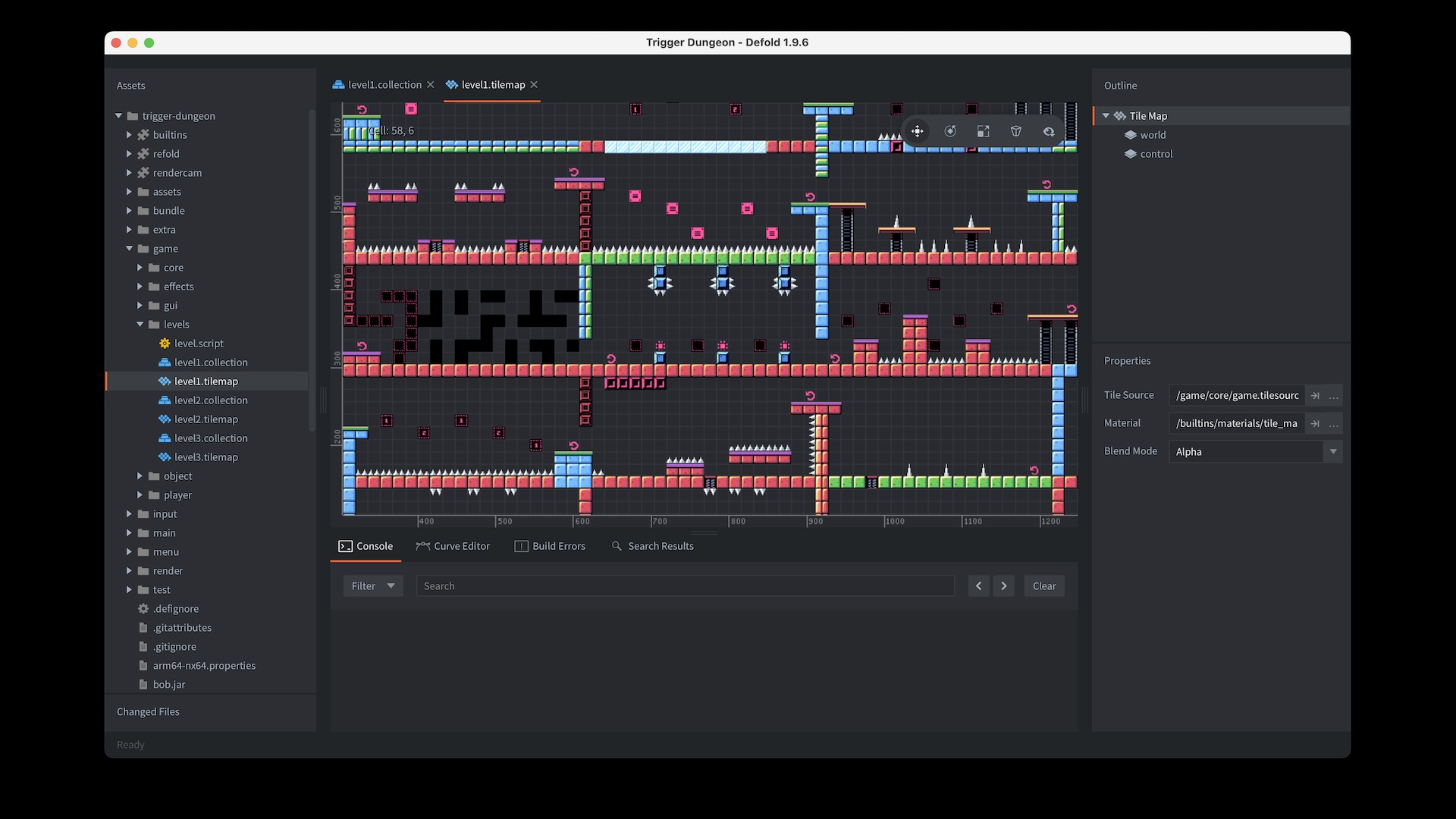Select the control layer in Outline
The height and width of the screenshot is (819, 1456).
[x=1156, y=154]
